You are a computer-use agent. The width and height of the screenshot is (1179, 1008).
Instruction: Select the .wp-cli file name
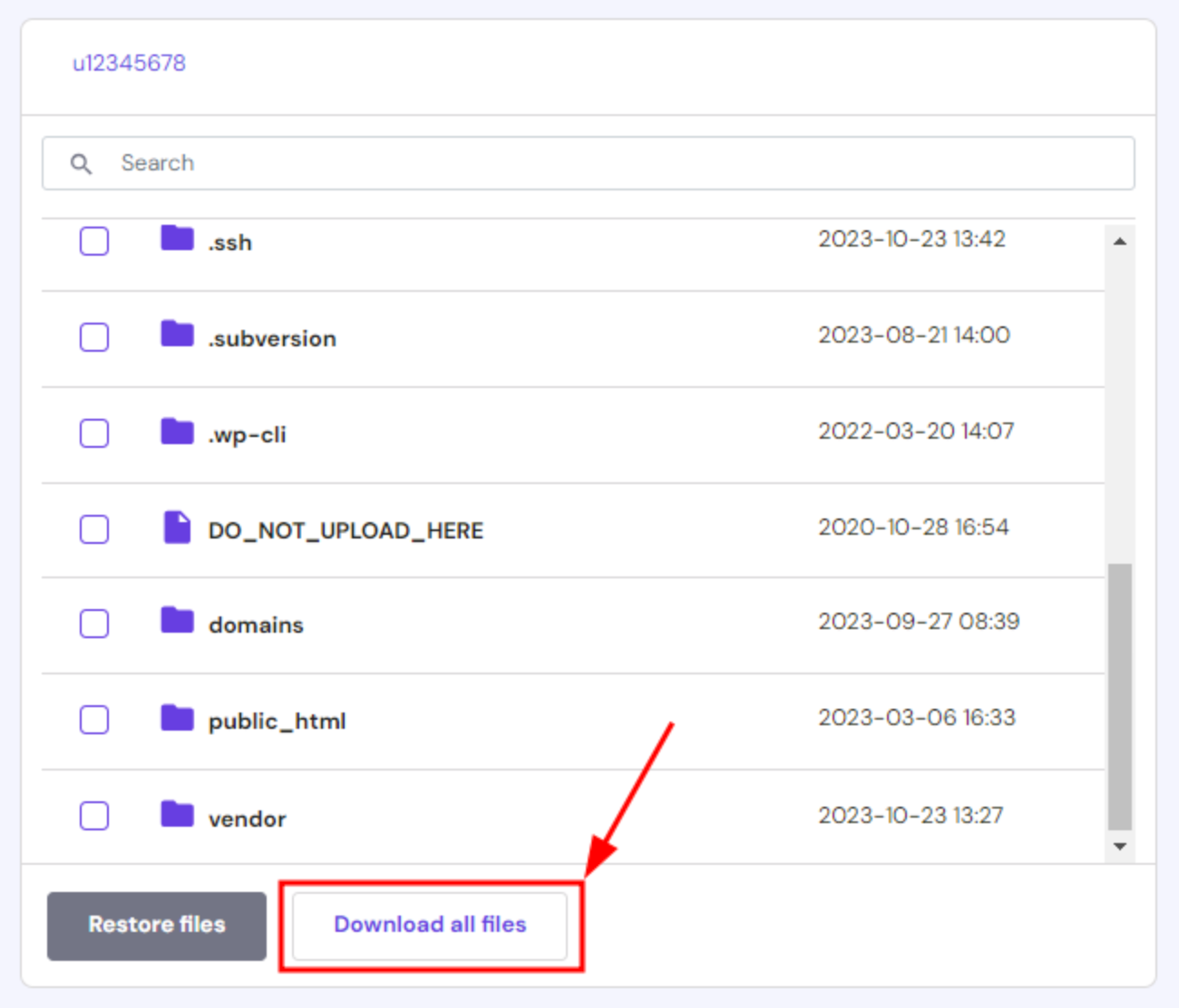pyautogui.click(x=247, y=433)
